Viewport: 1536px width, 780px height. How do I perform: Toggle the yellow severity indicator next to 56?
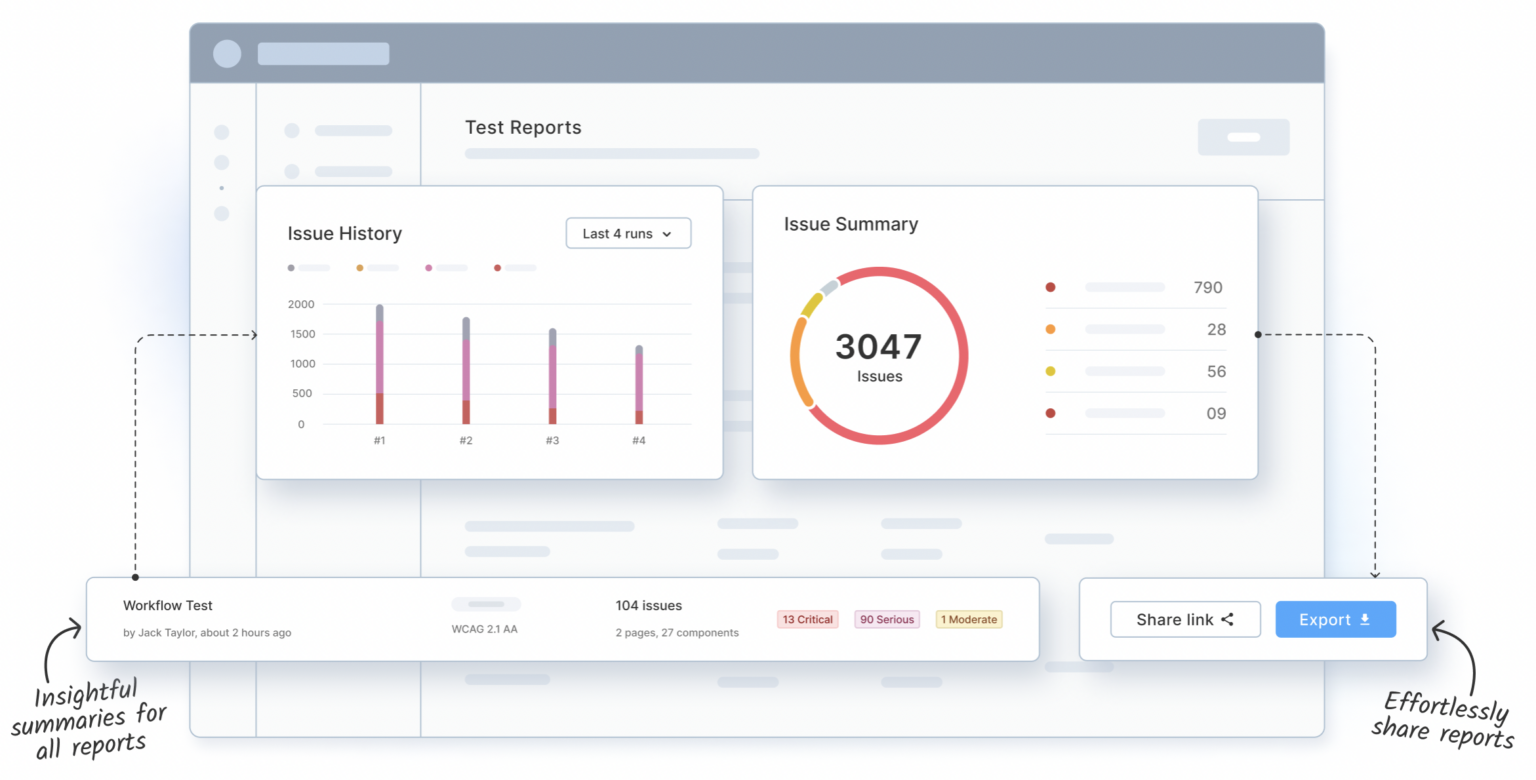coord(1051,371)
